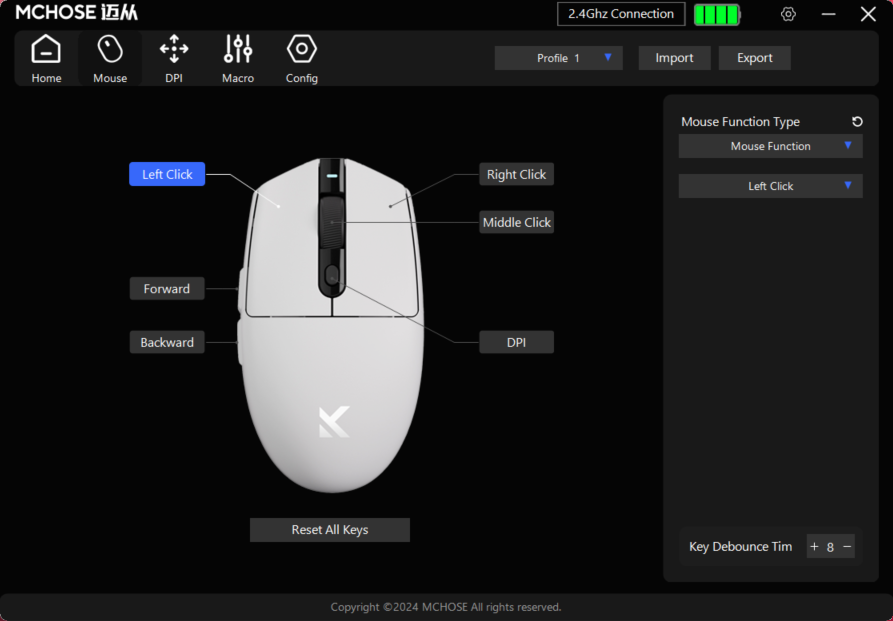
Task: Open the Home tab
Action: 46,59
